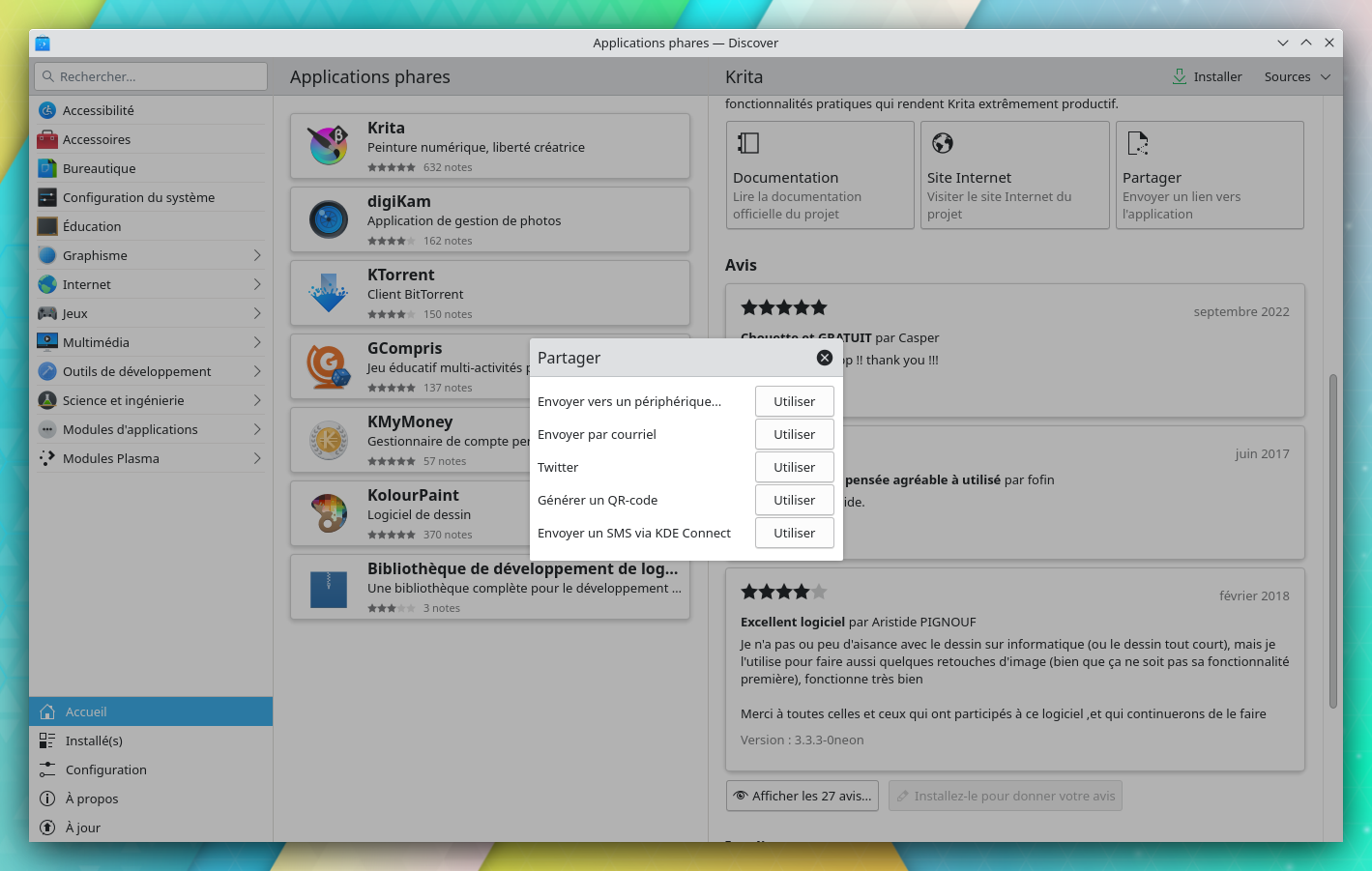
Task: Click the Multimédia category icon
Action: (x=47, y=342)
